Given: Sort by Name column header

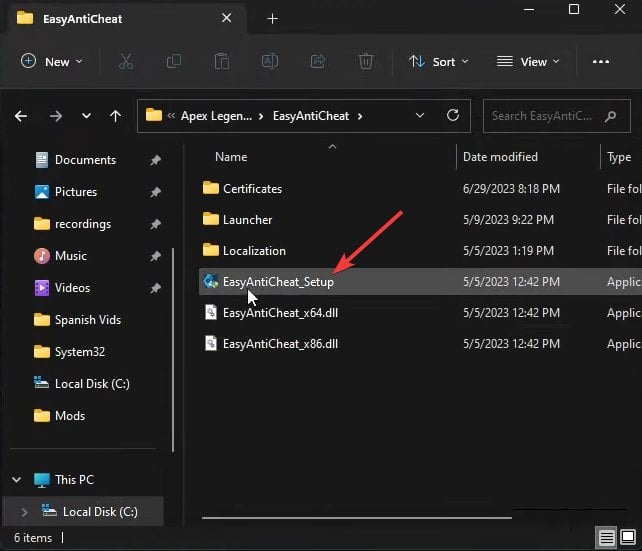Looking at the screenshot, I should point(231,157).
